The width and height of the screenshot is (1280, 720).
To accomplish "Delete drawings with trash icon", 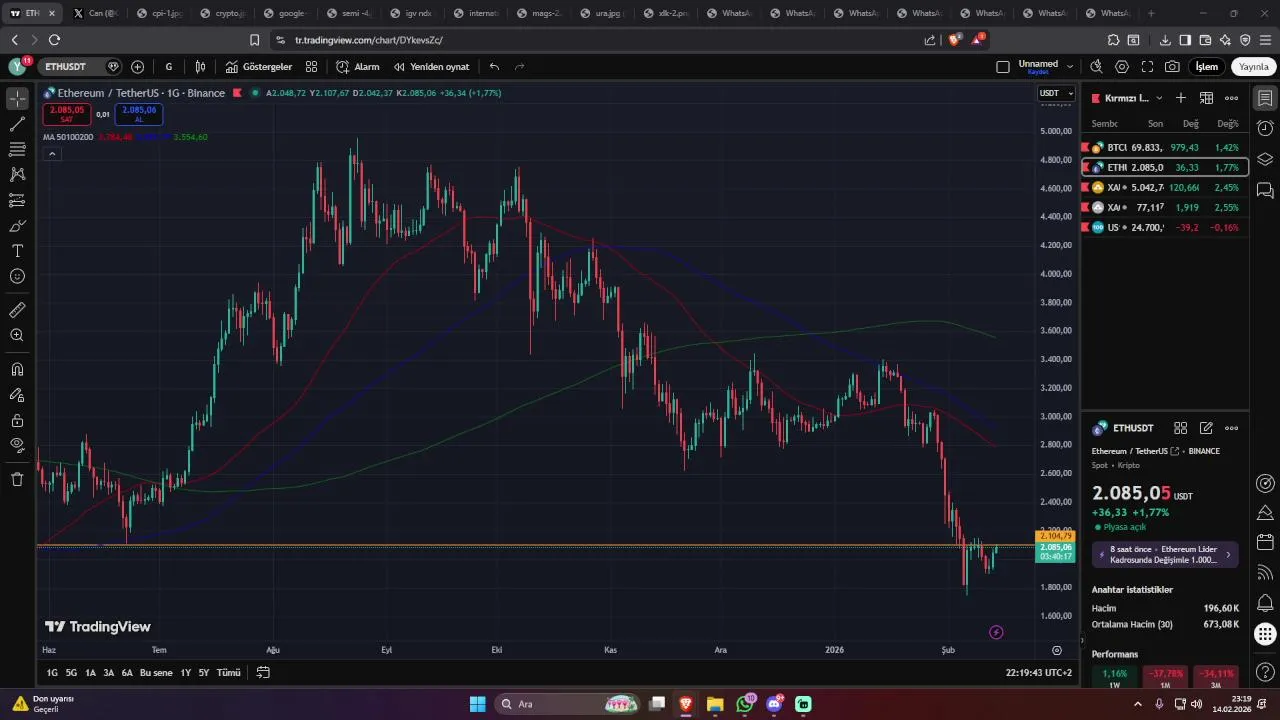I will (17, 479).
